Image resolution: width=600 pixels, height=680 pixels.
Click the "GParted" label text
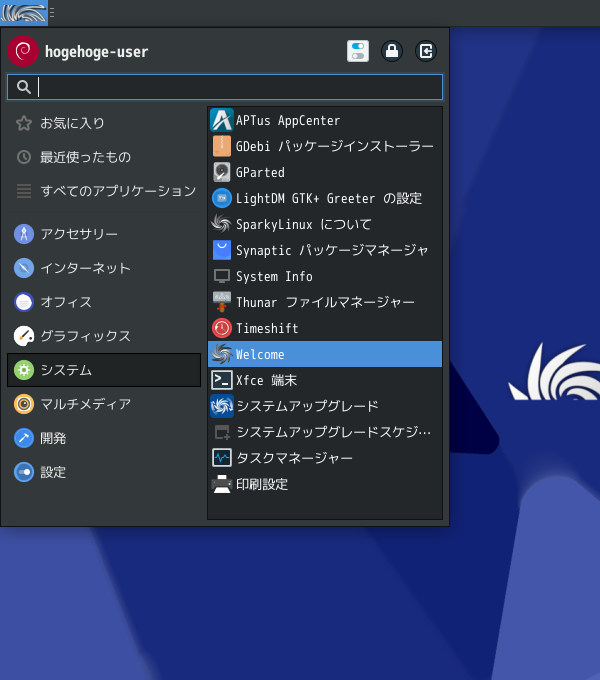260,173
